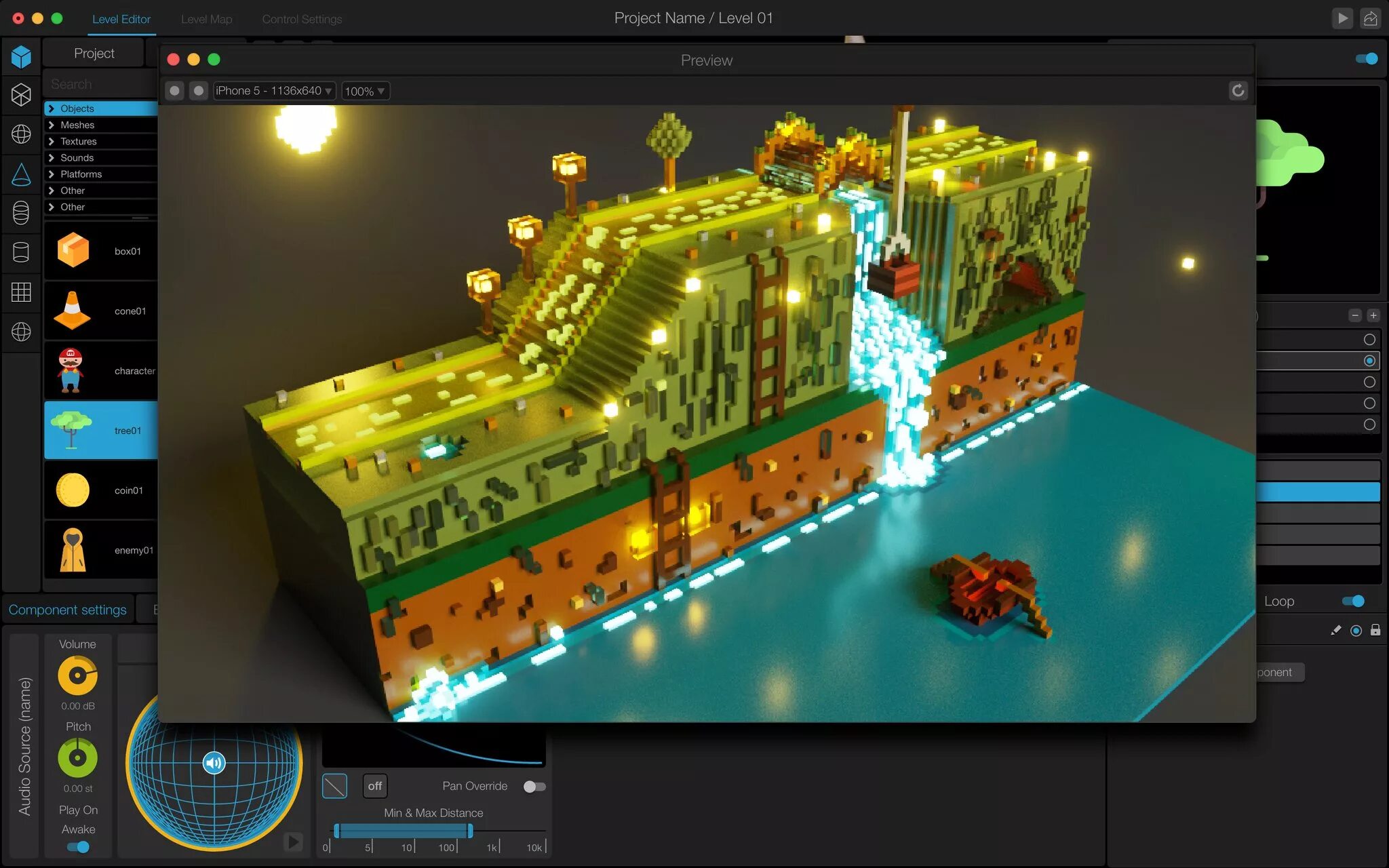Switch to the Level Map tab
This screenshot has width=1389, height=868.
click(206, 17)
